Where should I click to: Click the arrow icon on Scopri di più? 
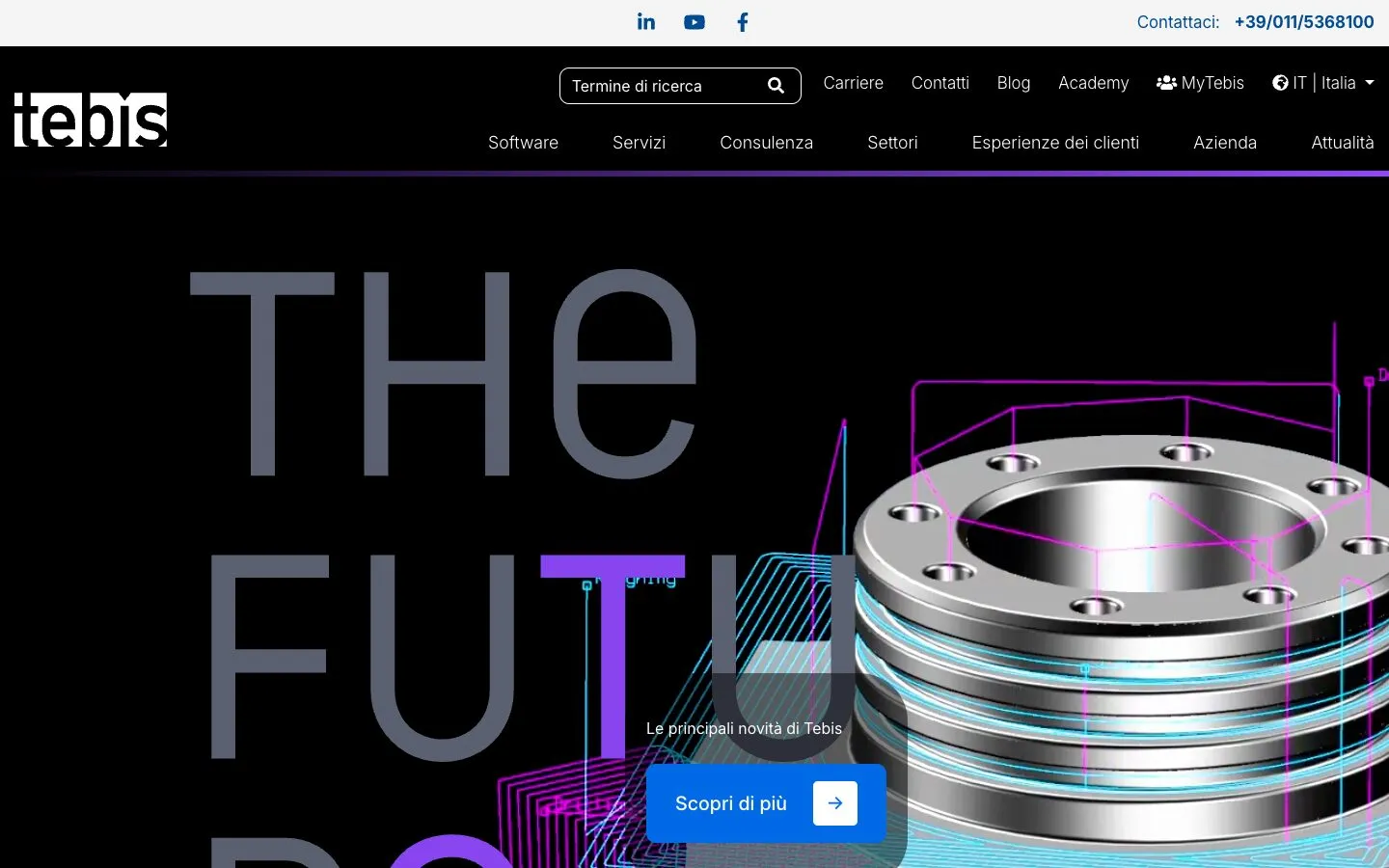tap(835, 803)
